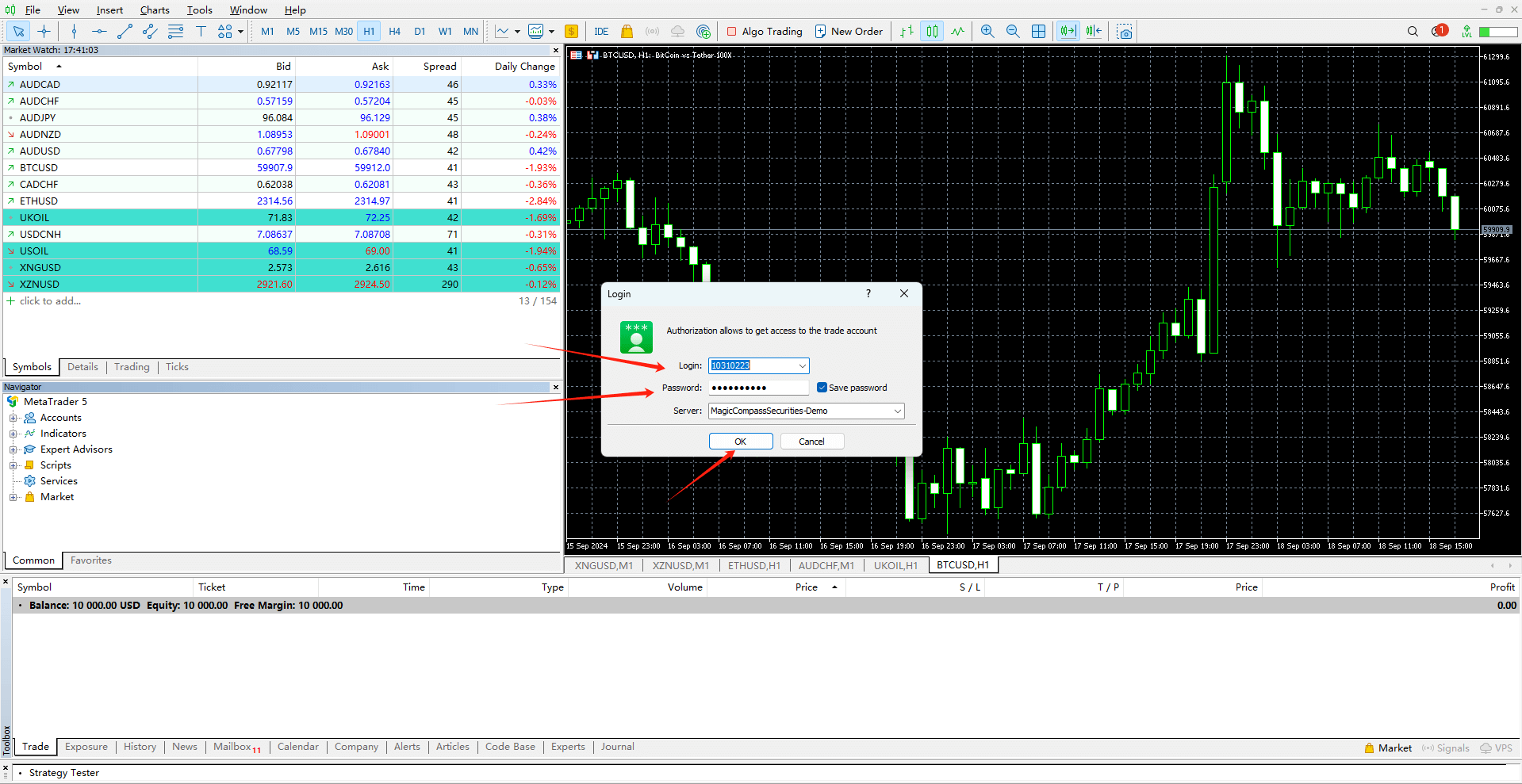Switch to the Details tab in Market Watch
This screenshot has height=784, width=1522.
pos(82,367)
